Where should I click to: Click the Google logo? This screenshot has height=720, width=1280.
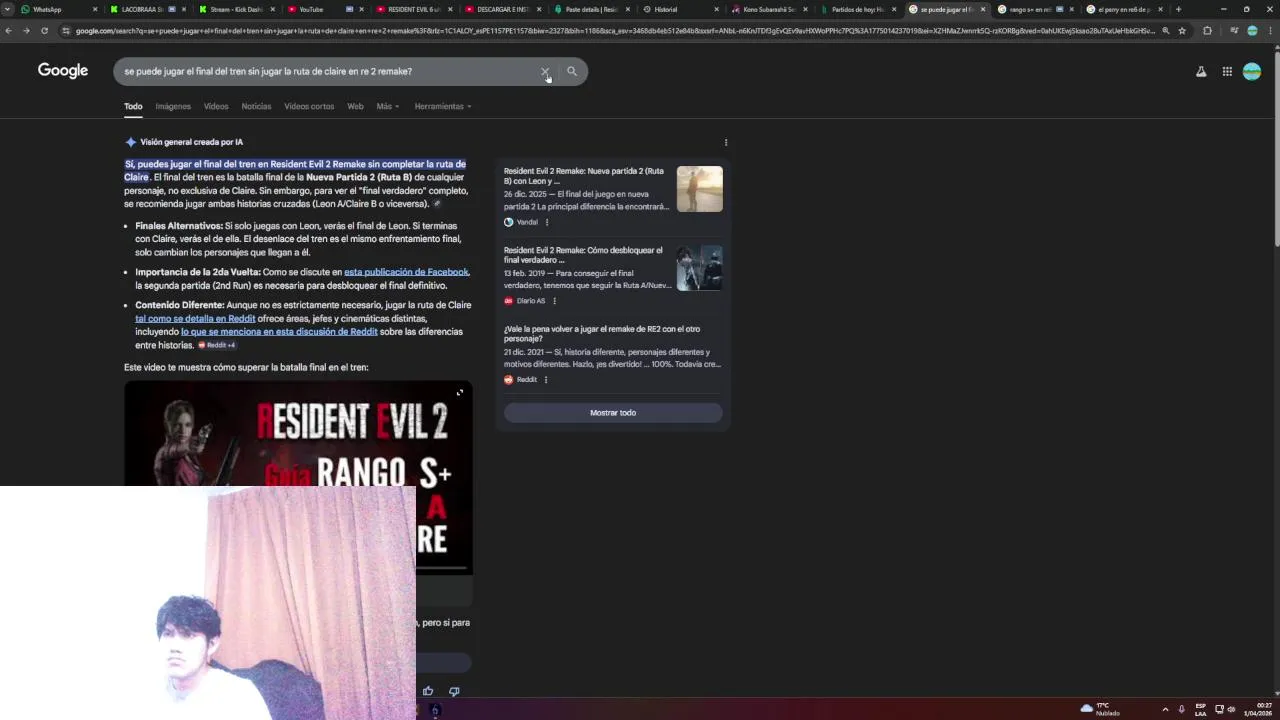tap(63, 71)
